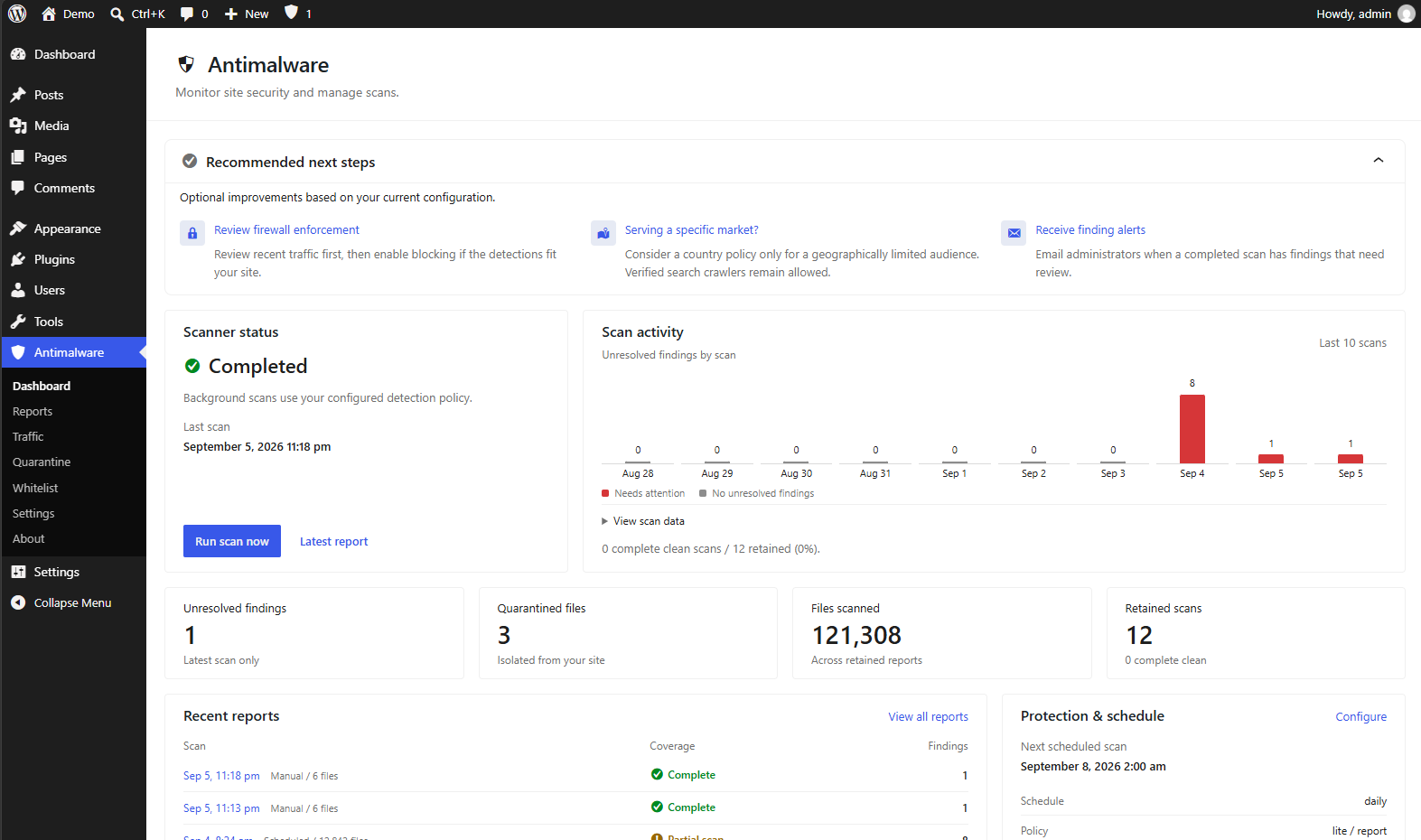
Task: Open Receive finding alerts link
Action: [x=1090, y=230]
